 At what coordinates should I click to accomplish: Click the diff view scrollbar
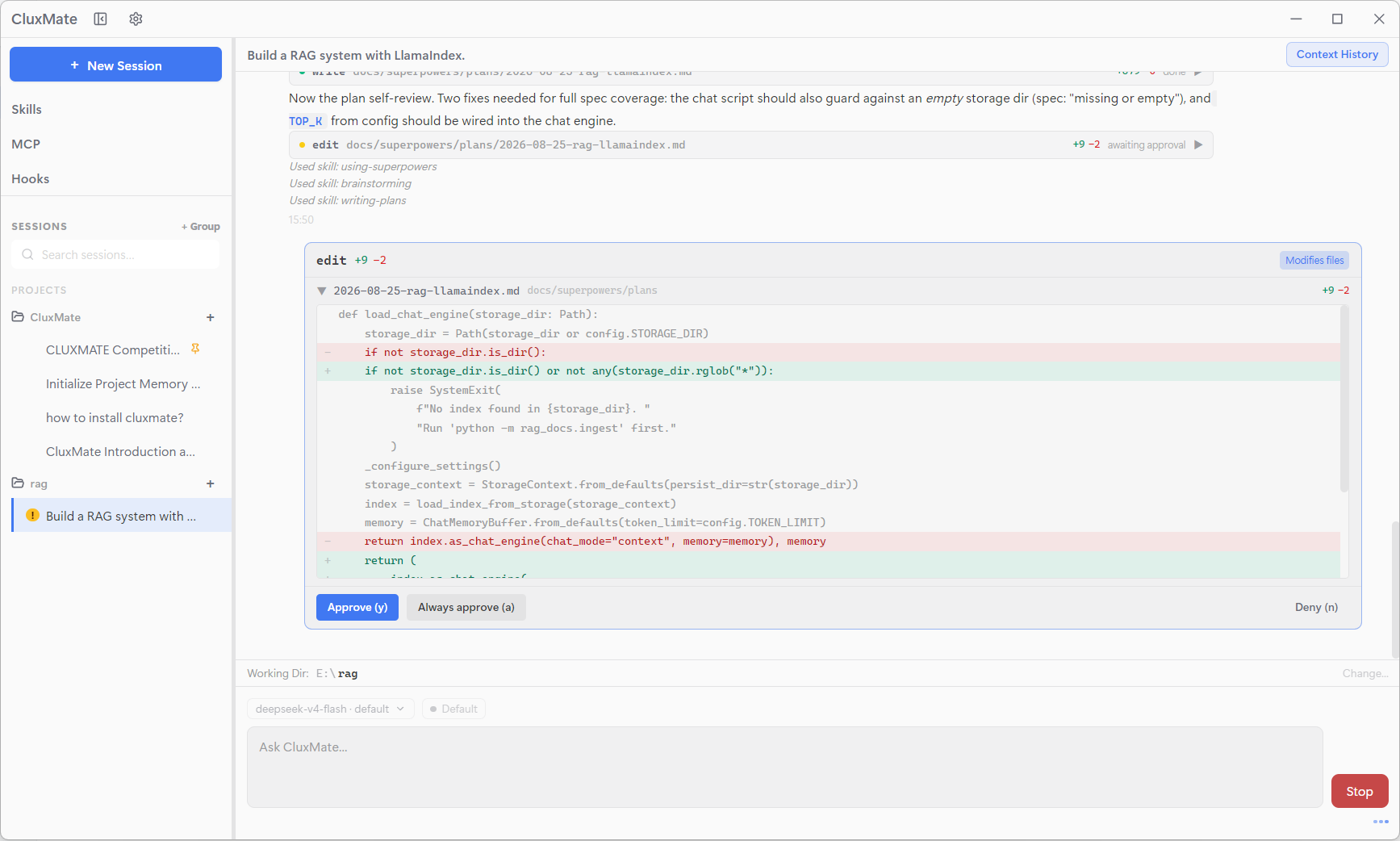click(x=1344, y=399)
